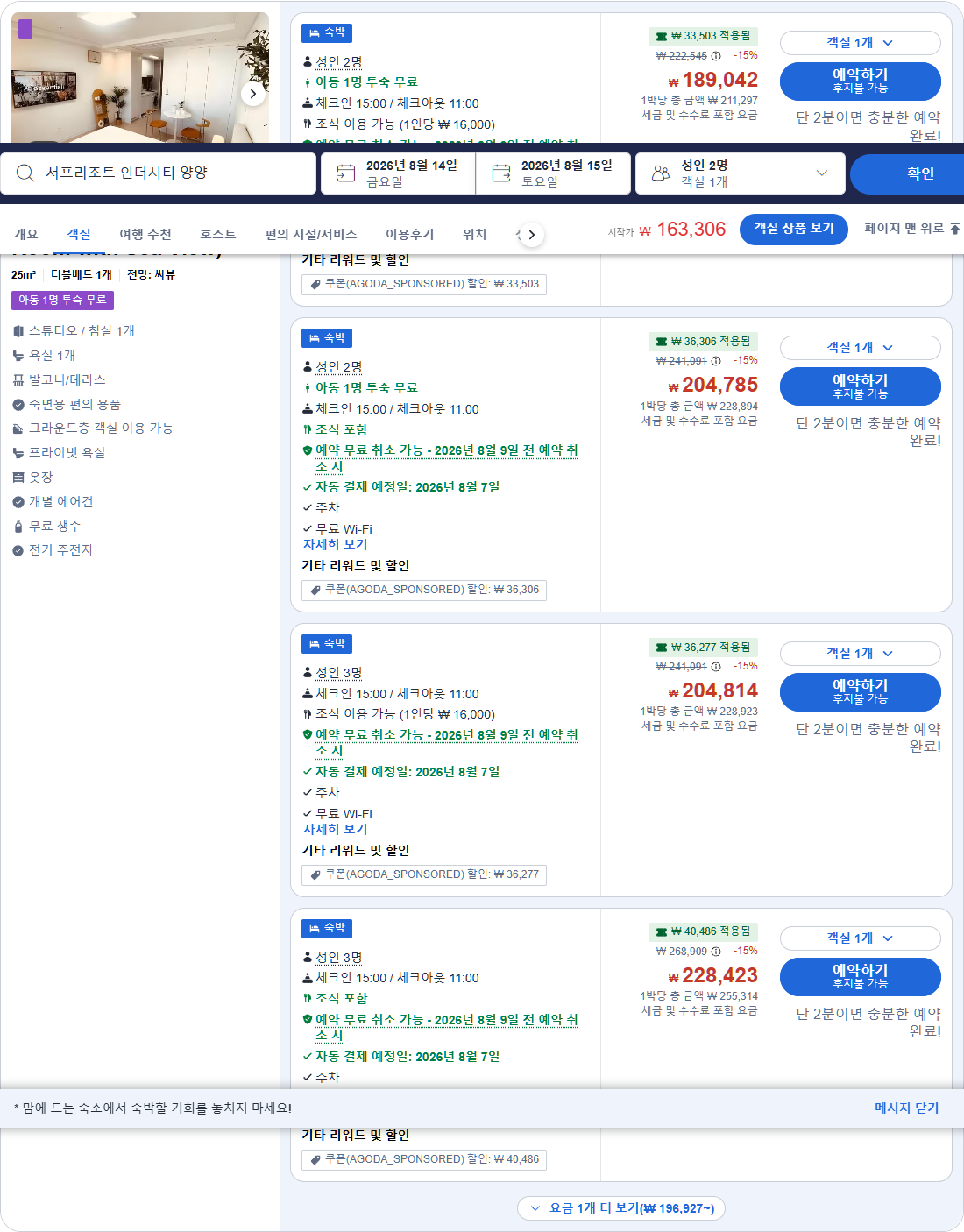
Task: Click the 아동 1명 투숙 무료 purple badge
Action: pyautogui.click(x=62, y=301)
